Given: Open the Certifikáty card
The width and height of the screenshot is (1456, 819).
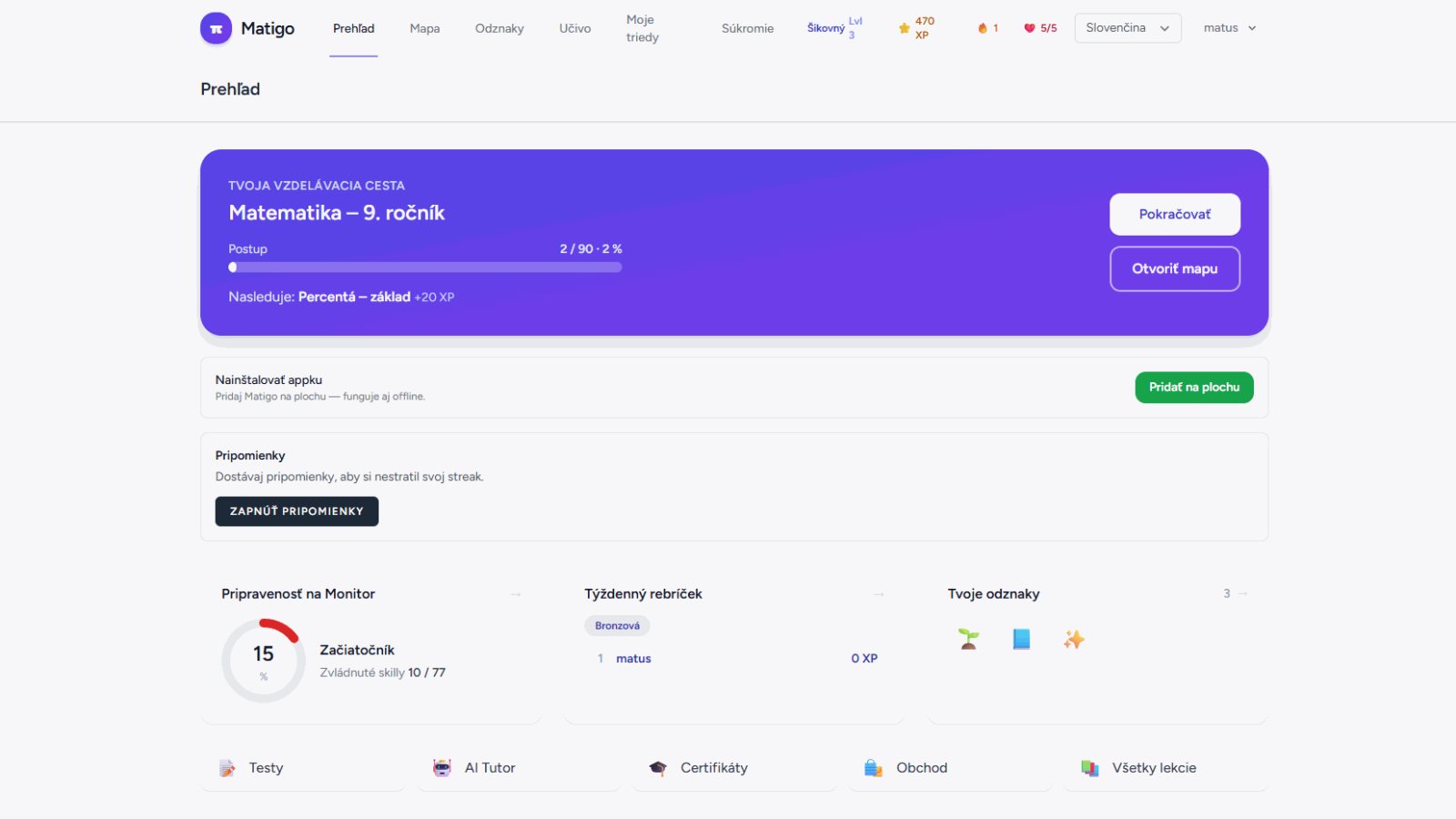Looking at the screenshot, I should point(734,768).
